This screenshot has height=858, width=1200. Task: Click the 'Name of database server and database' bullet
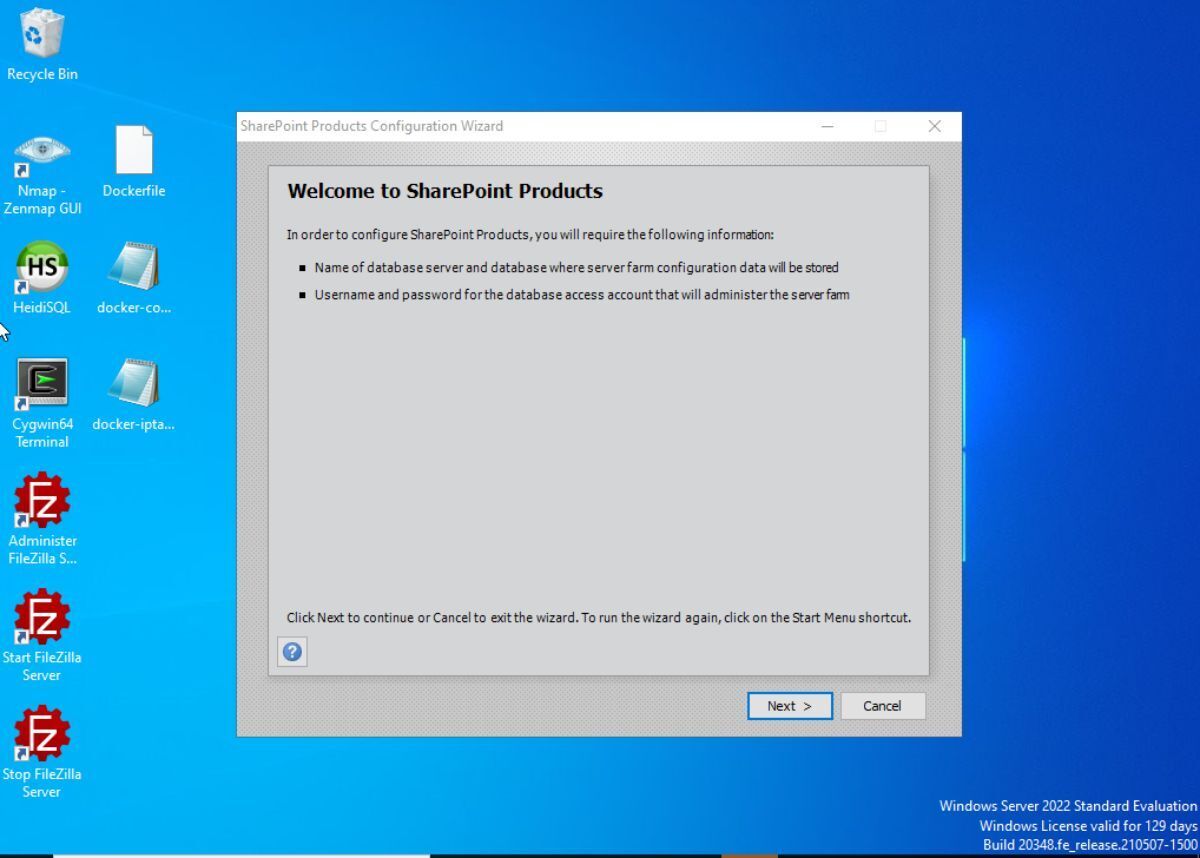point(576,268)
